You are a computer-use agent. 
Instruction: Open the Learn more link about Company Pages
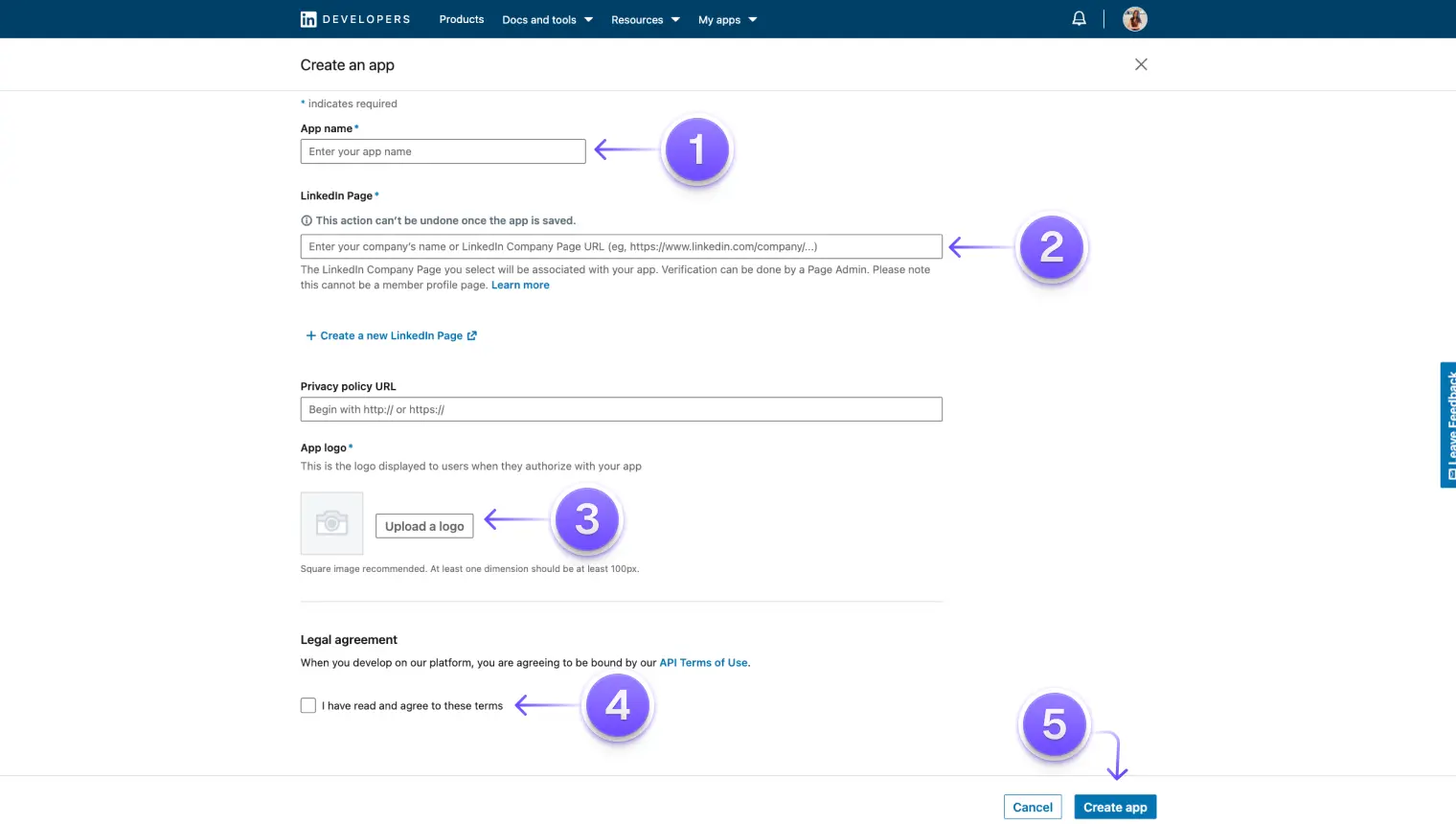point(520,285)
